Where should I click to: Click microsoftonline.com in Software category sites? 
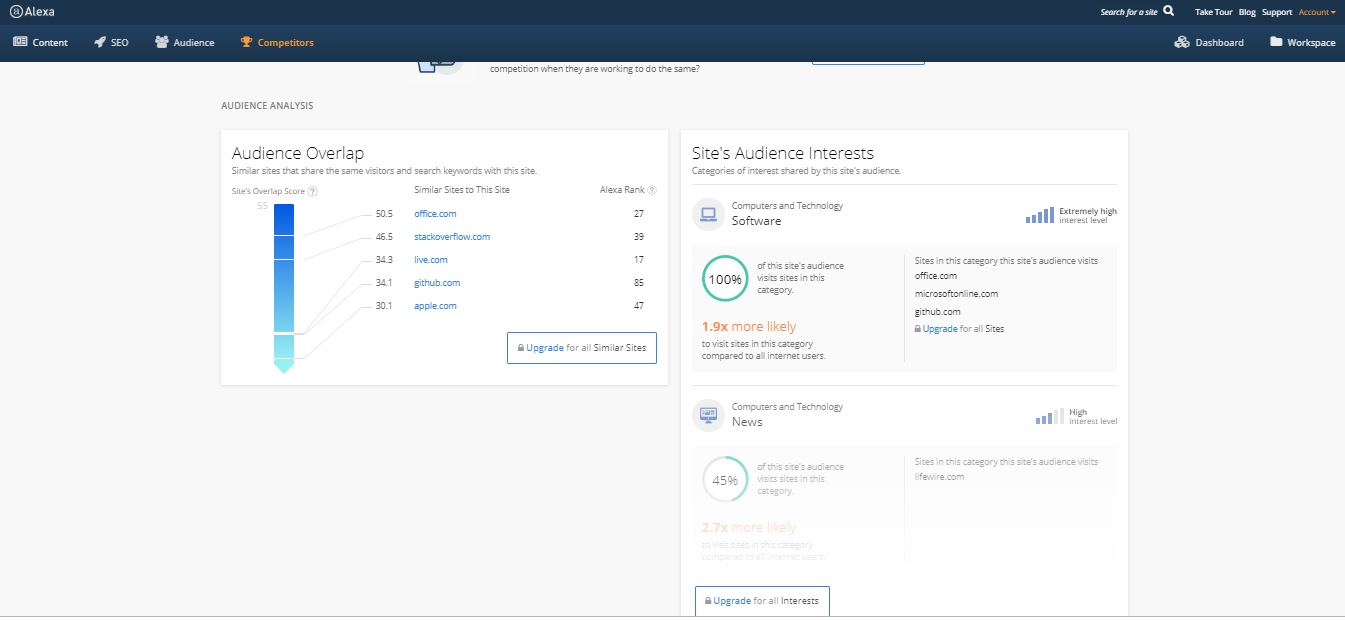click(x=956, y=294)
